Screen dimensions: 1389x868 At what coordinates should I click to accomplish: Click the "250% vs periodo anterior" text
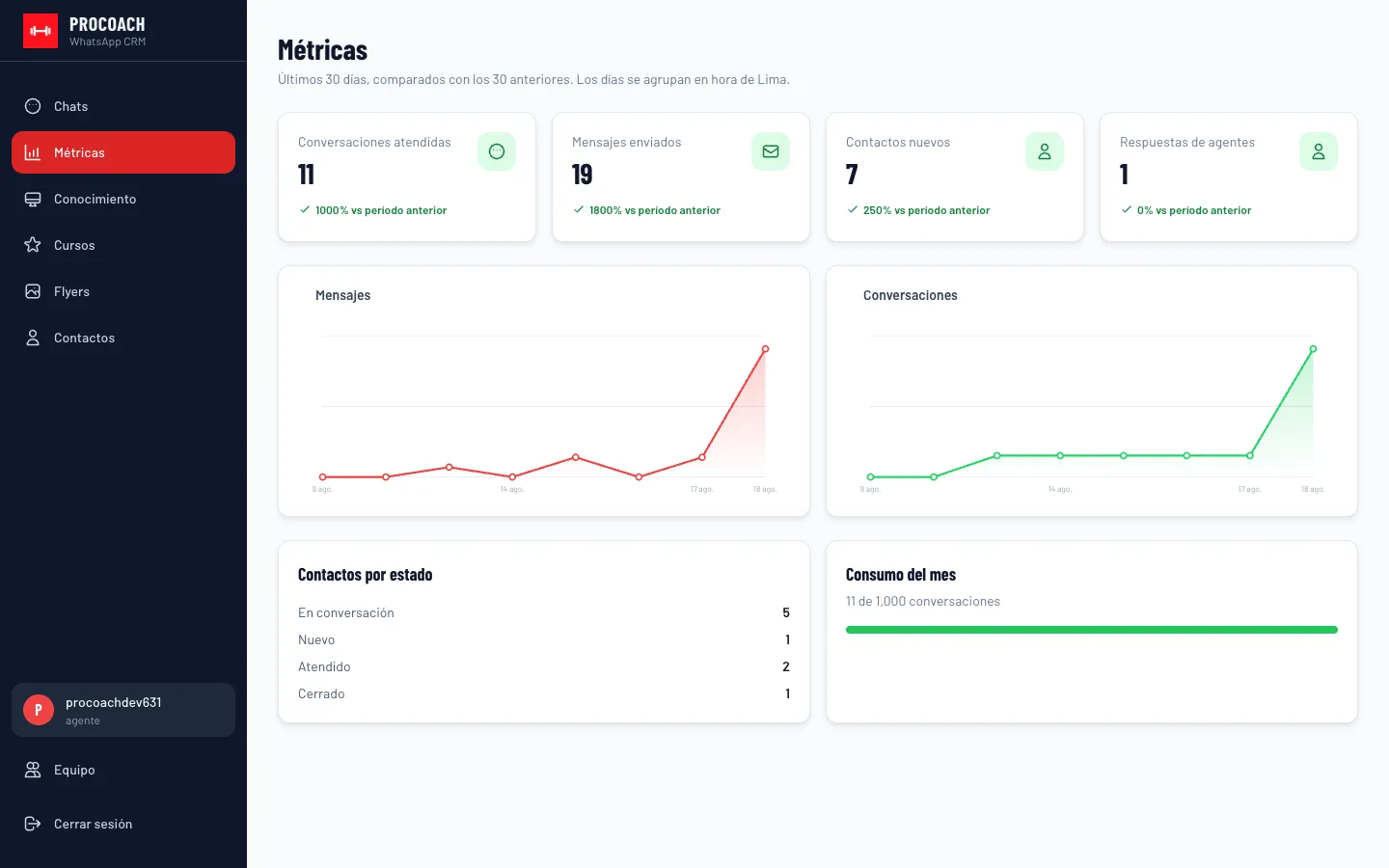tap(926, 210)
